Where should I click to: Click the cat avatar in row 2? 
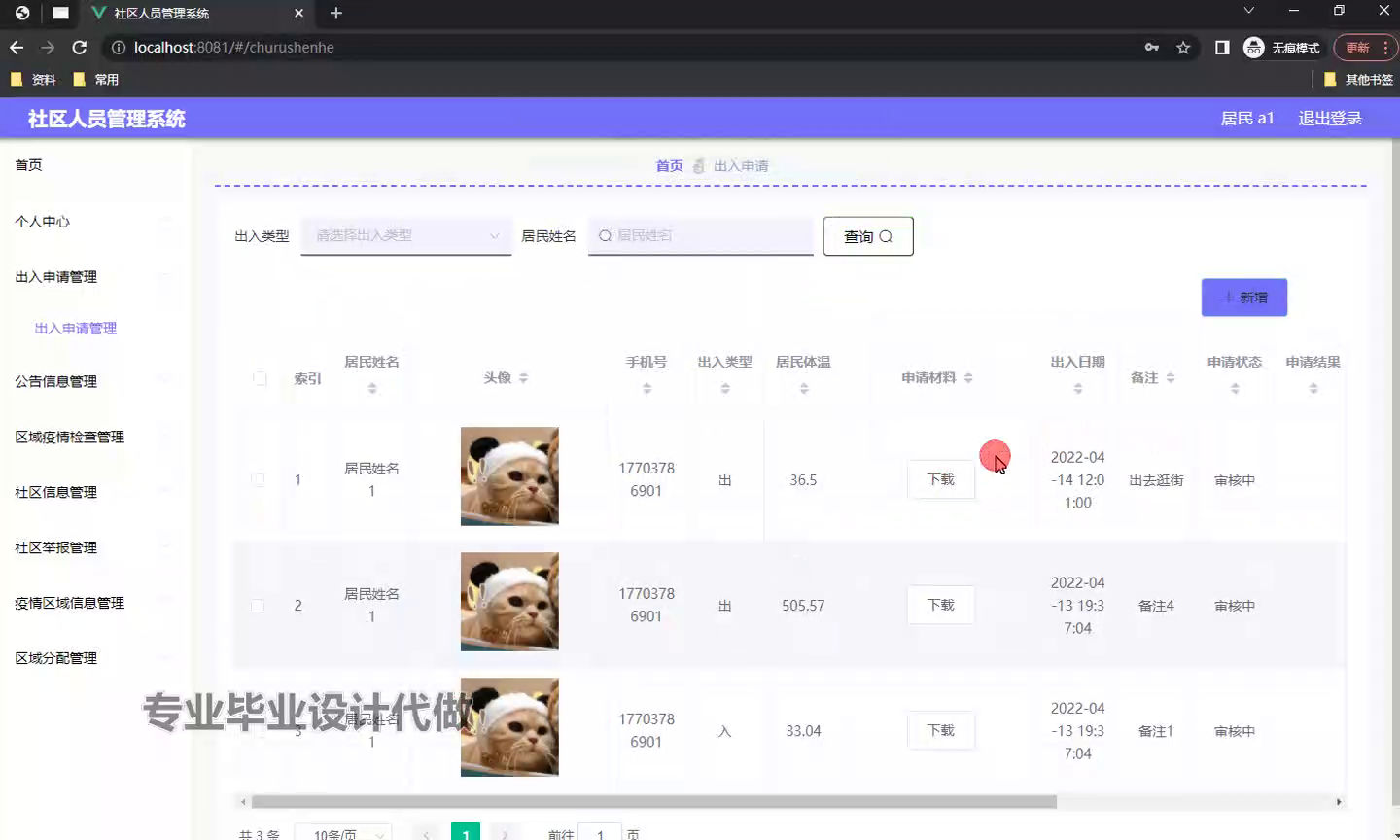coord(509,602)
